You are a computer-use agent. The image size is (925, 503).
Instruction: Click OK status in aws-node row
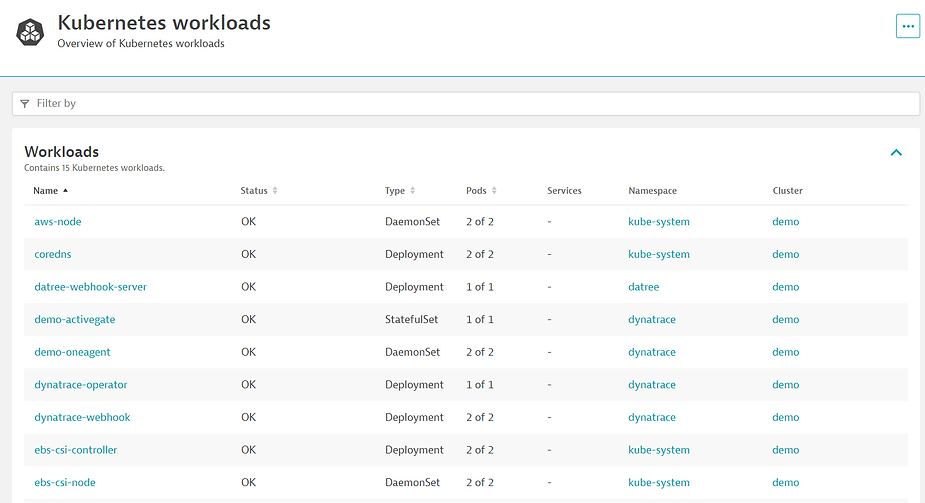pyautogui.click(x=248, y=222)
